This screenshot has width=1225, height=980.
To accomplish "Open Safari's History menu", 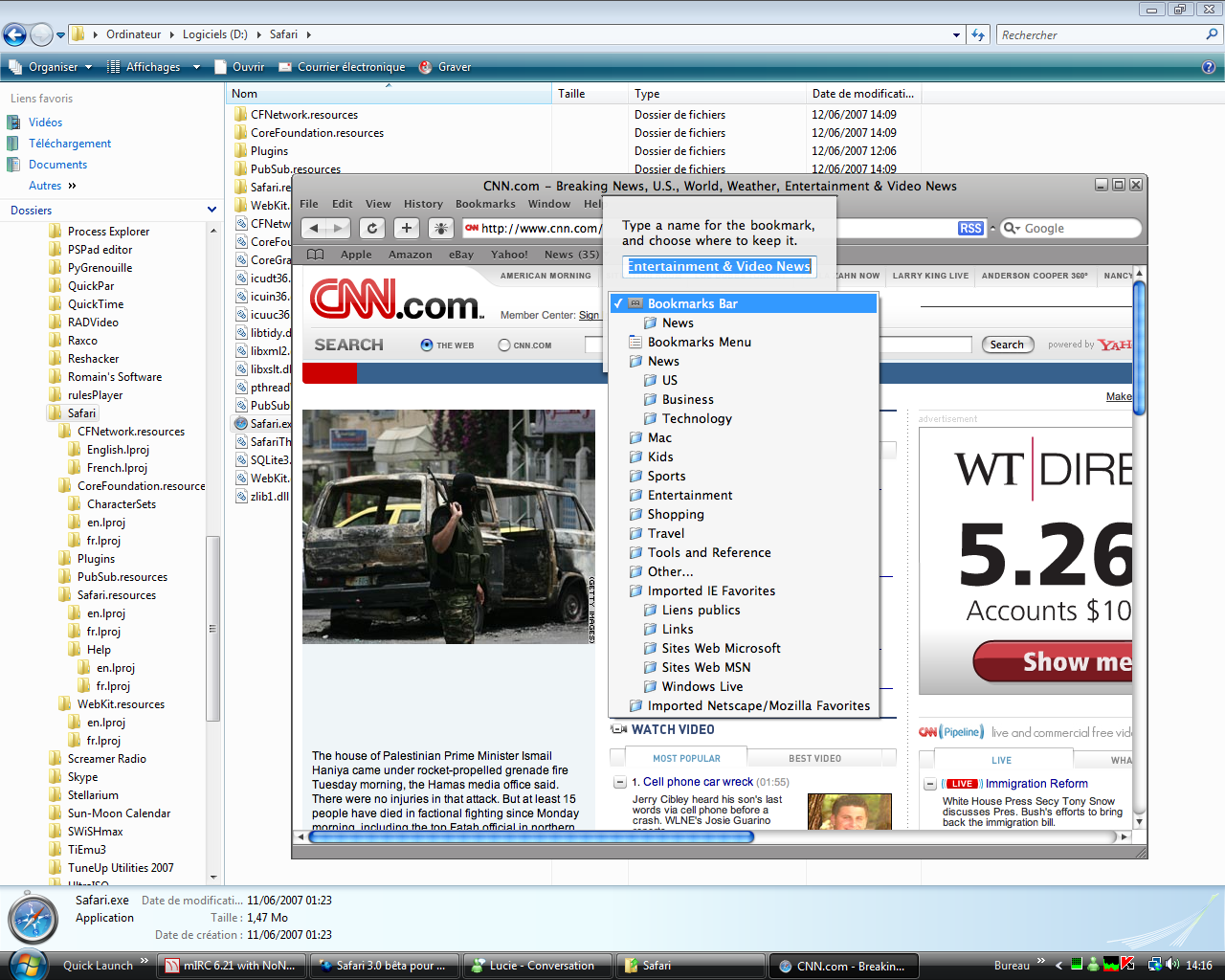I will click(x=423, y=204).
